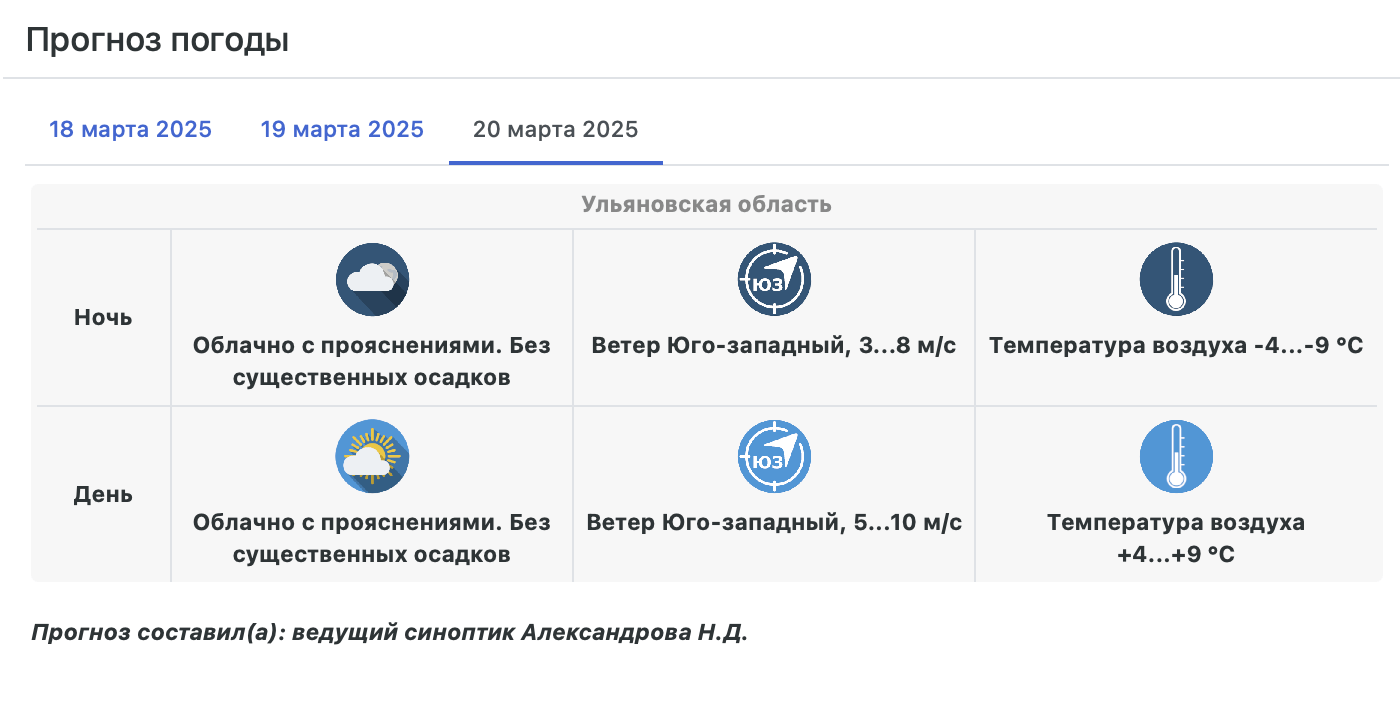1400x714 pixels.
Task: Click night temperature text -4...-9 °C
Action: click(x=1308, y=346)
